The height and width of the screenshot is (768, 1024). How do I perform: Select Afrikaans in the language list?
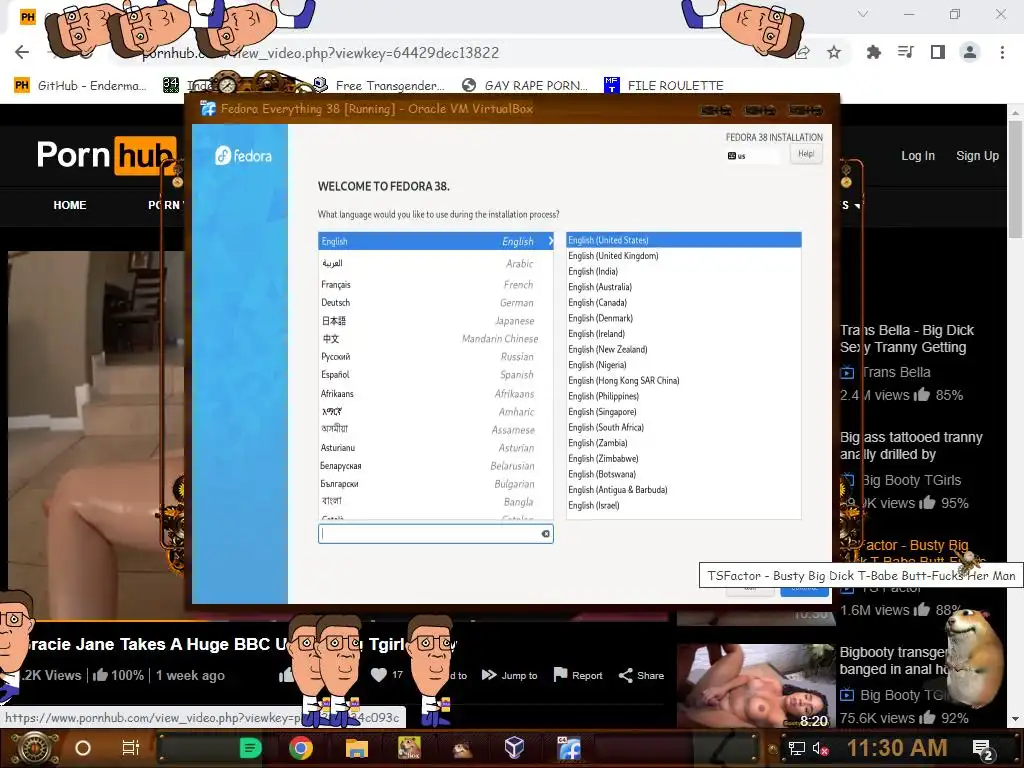pyautogui.click(x=436, y=394)
